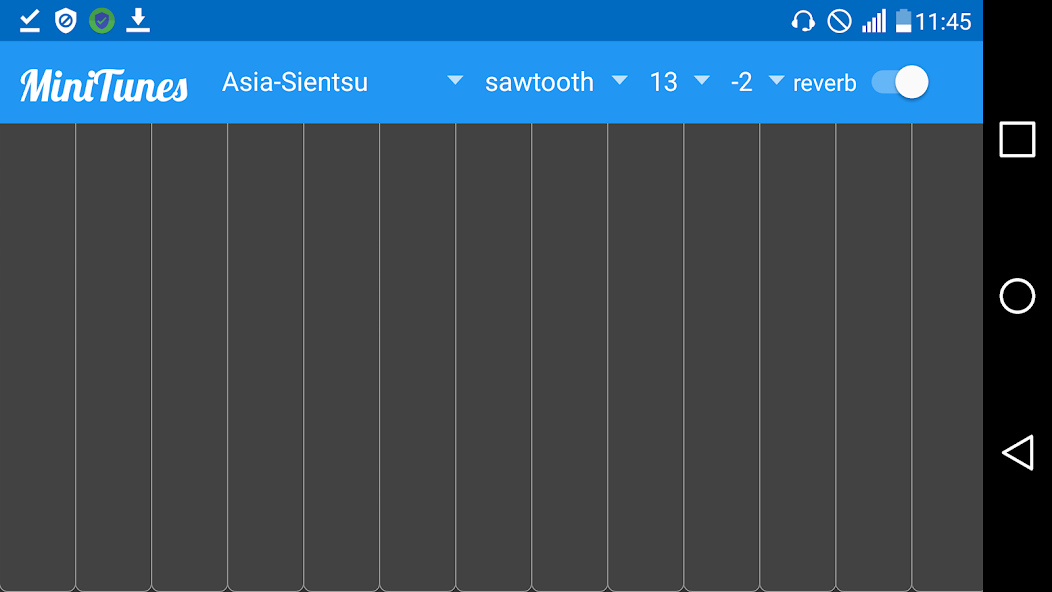The width and height of the screenshot is (1052, 592).
Task: Tap the shield icon in the status bar
Action: coord(65,19)
